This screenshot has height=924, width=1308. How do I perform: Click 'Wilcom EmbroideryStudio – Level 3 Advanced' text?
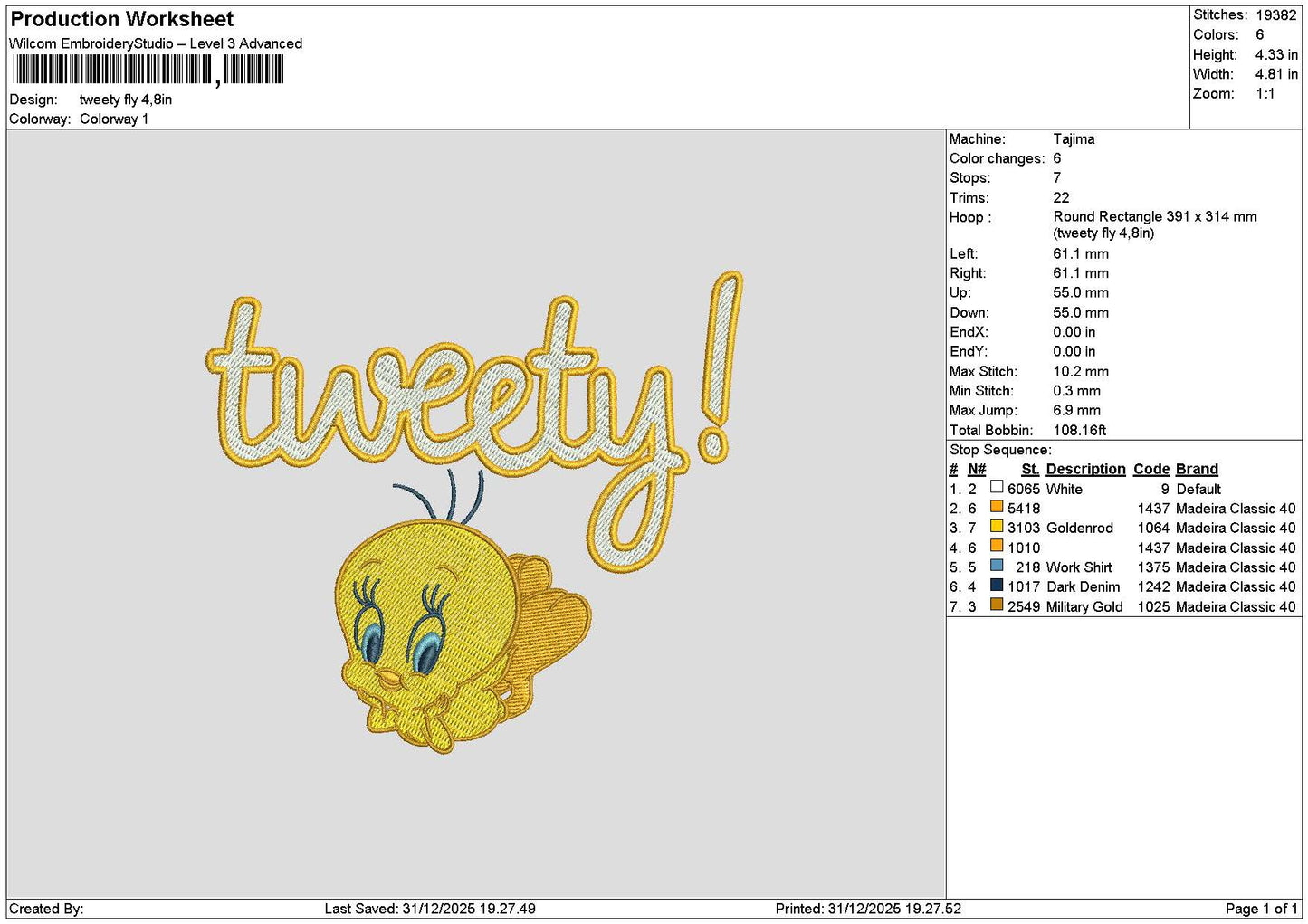(156, 43)
